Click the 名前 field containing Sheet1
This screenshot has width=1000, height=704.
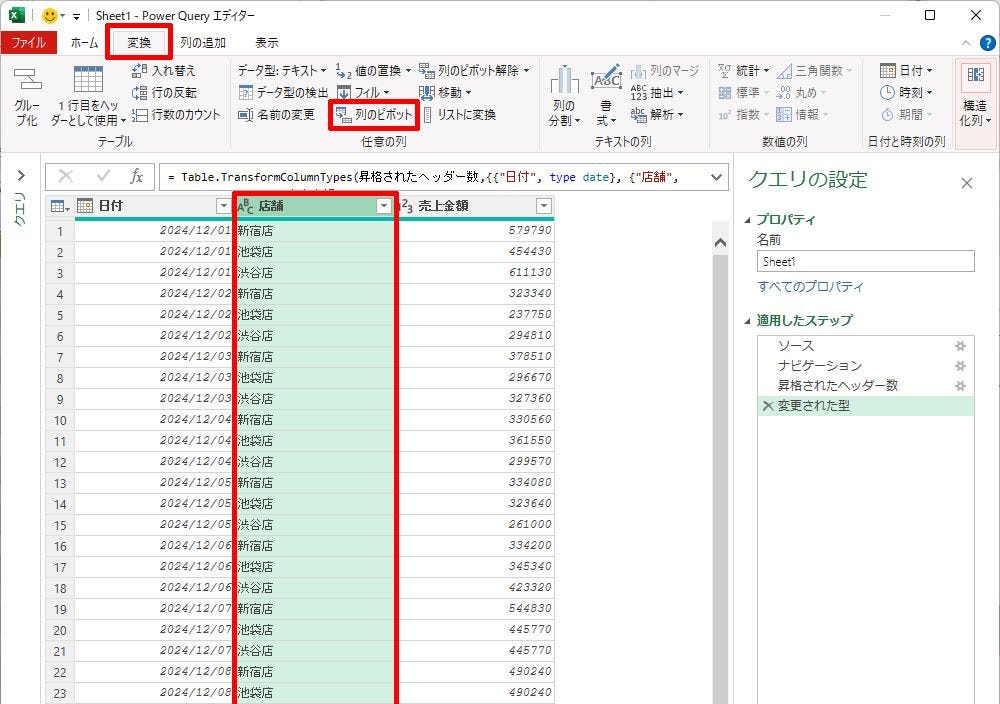pyautogui.click(x=865, y=261)
